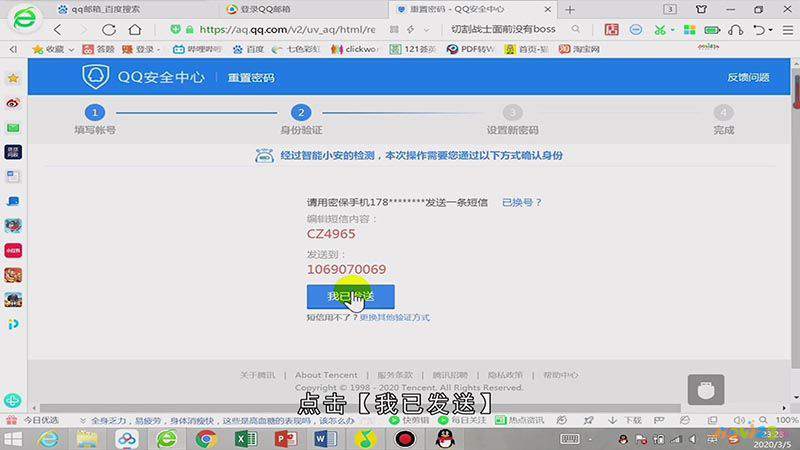Click the 更换其他验证方式 link
This screenshot has height=450, width=800.
395,317
